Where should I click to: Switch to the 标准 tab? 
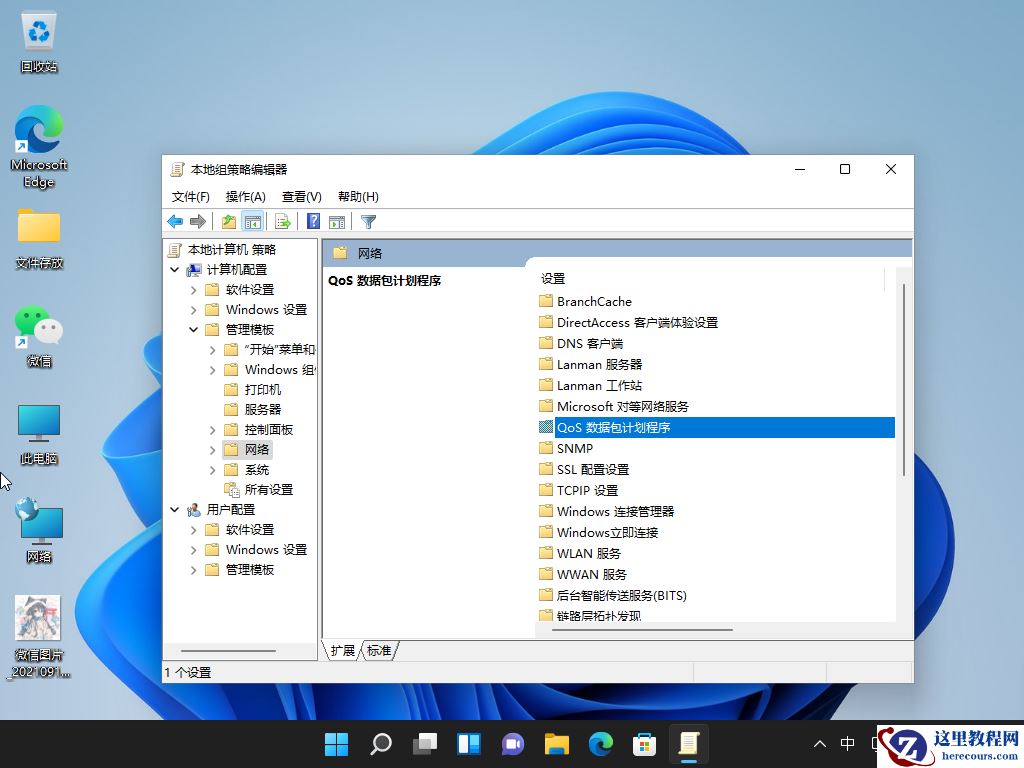pyautogui.click(x=380, y=650)
